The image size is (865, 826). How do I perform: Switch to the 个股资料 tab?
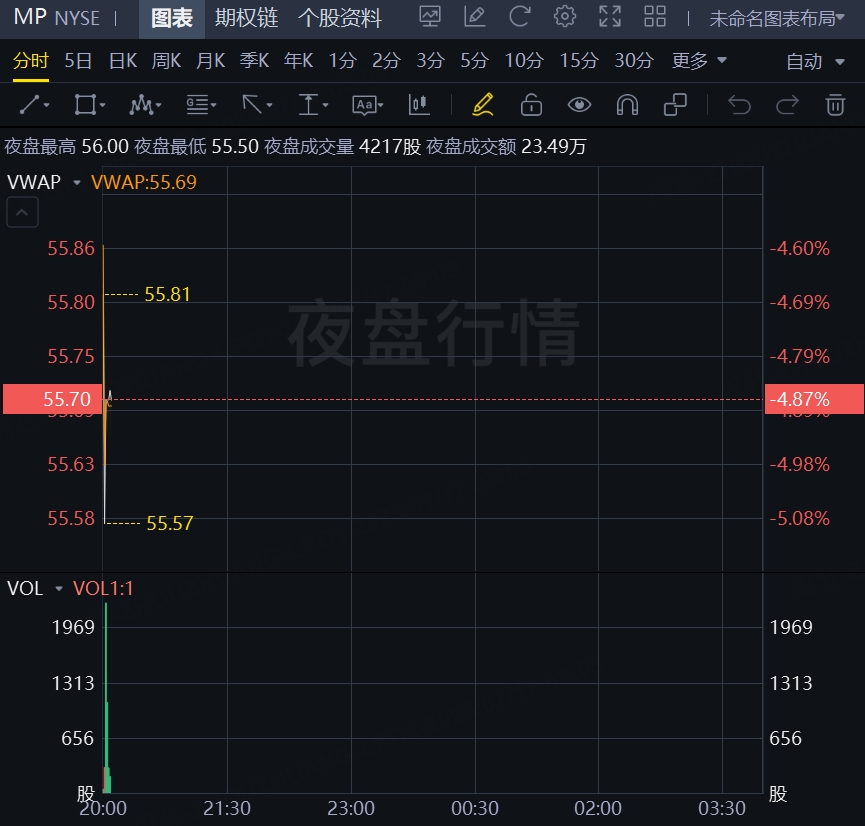tap(340, 18)
